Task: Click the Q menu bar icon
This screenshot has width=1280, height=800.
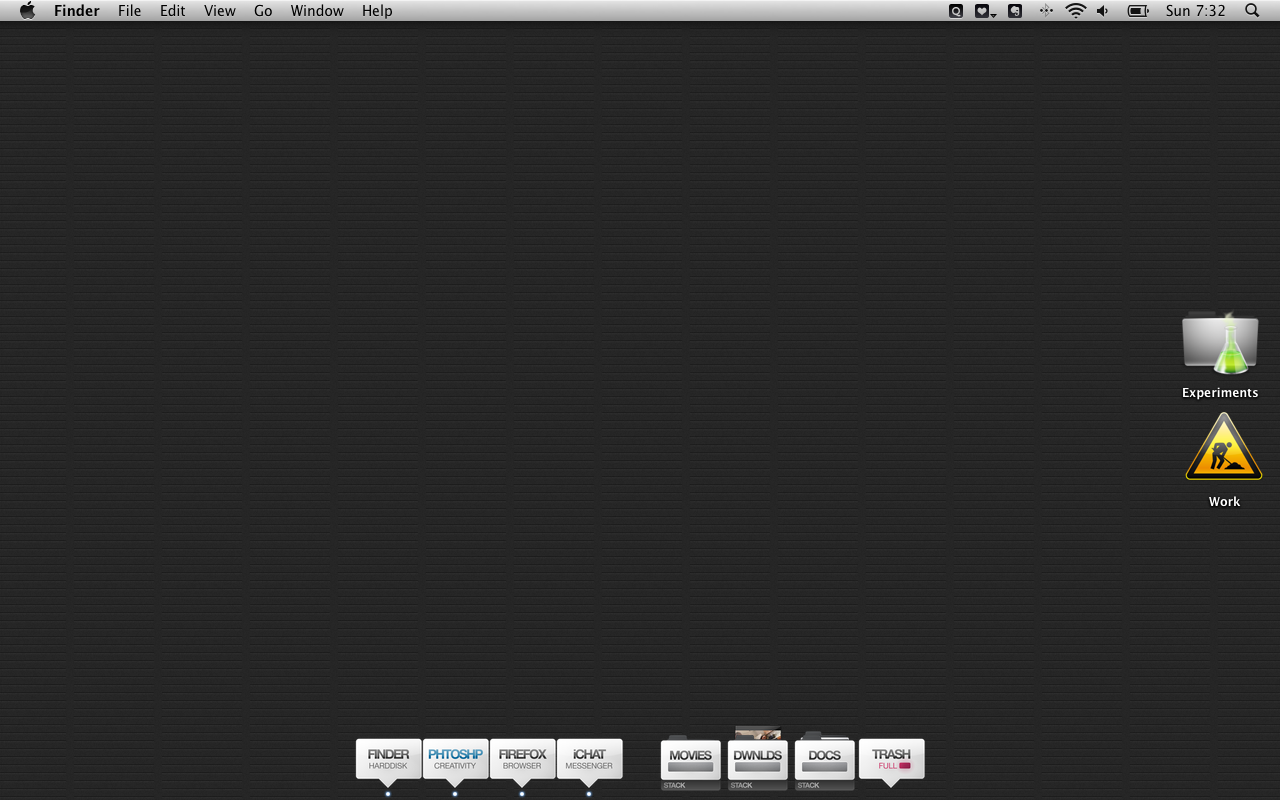Action: pos(956,11)
